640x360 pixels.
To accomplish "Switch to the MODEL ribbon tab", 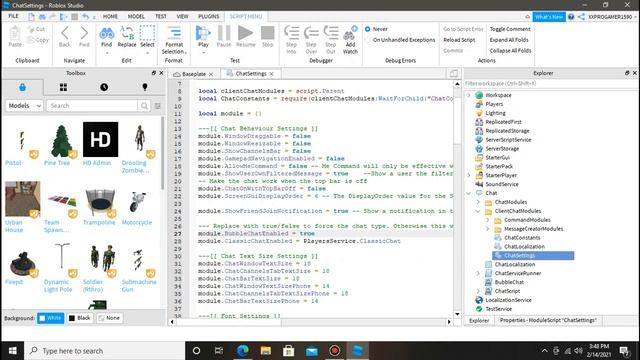I will click(x=136, y=16).
